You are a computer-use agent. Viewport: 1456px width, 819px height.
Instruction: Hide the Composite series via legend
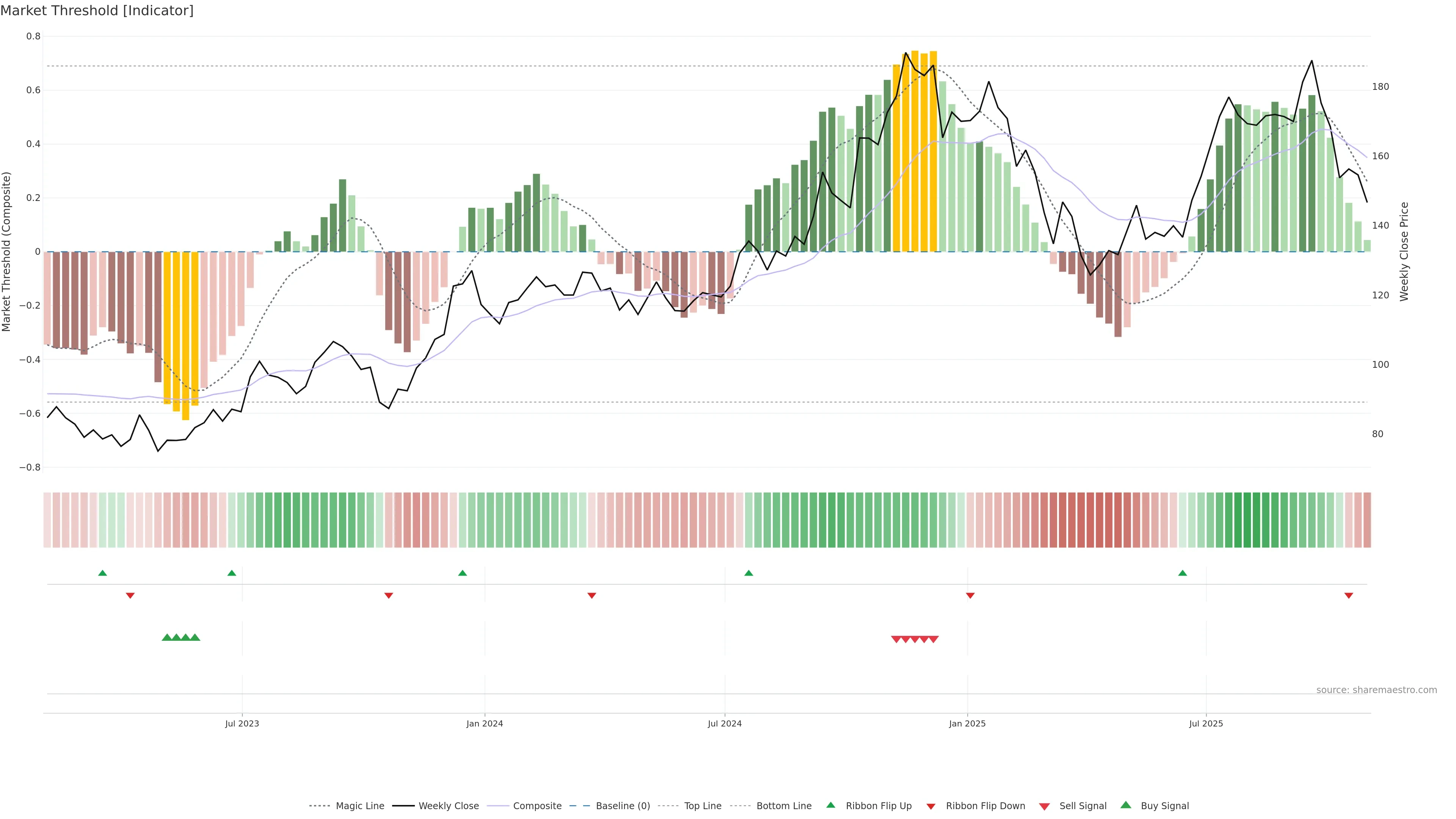point(537,806)
